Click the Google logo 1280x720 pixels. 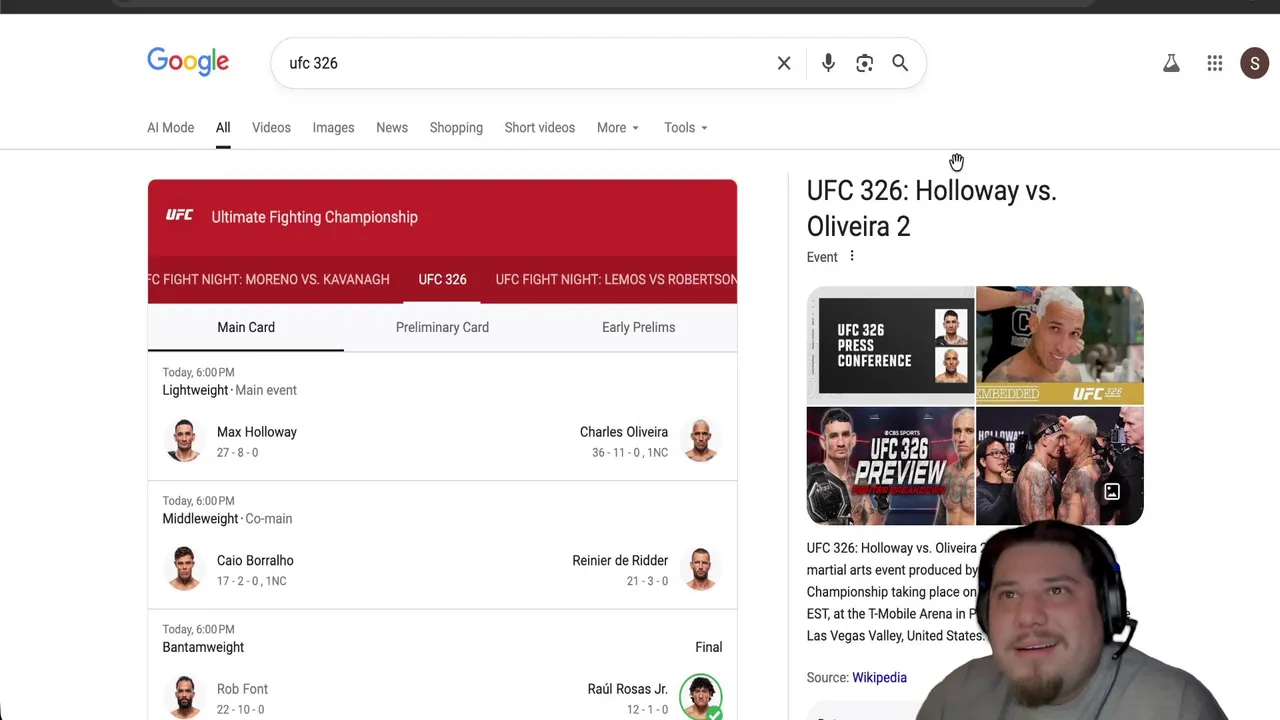point(188,62)
